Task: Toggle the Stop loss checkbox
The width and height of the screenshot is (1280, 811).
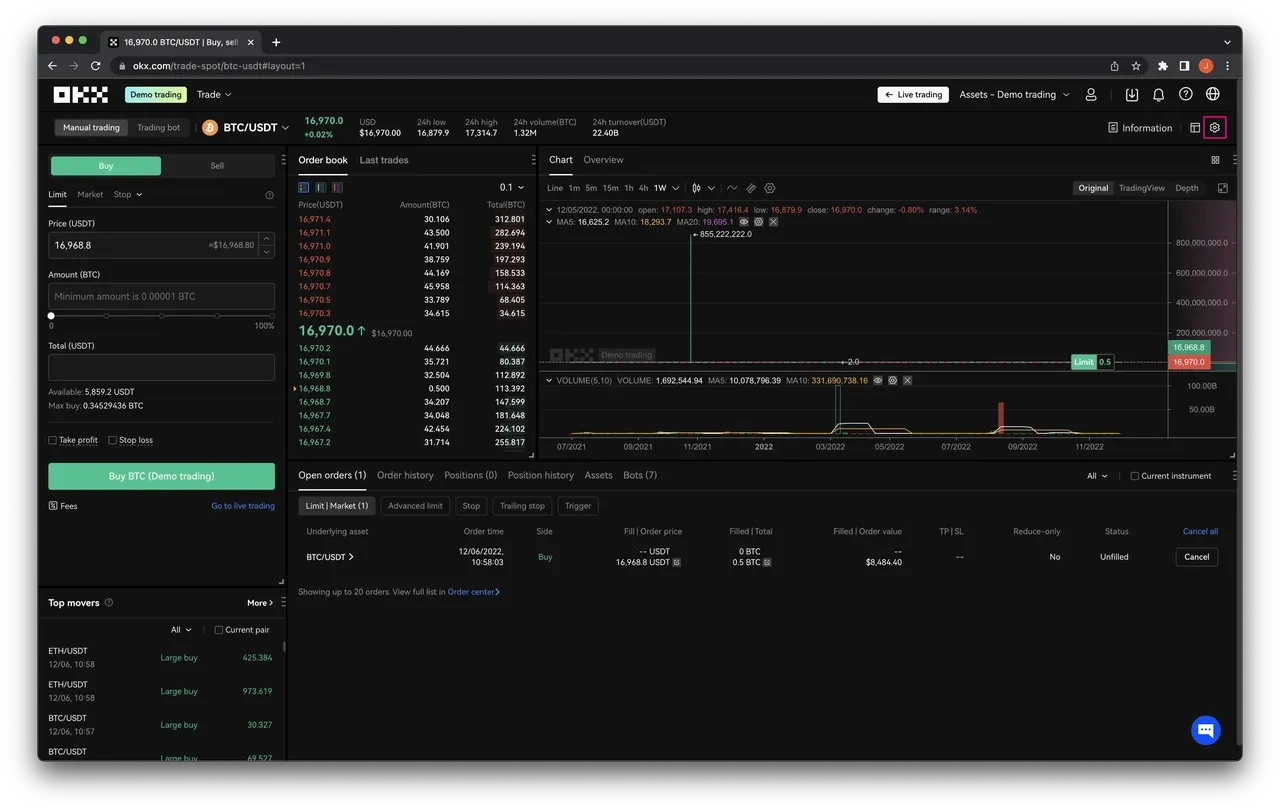Action: click(x=112, y=440)
